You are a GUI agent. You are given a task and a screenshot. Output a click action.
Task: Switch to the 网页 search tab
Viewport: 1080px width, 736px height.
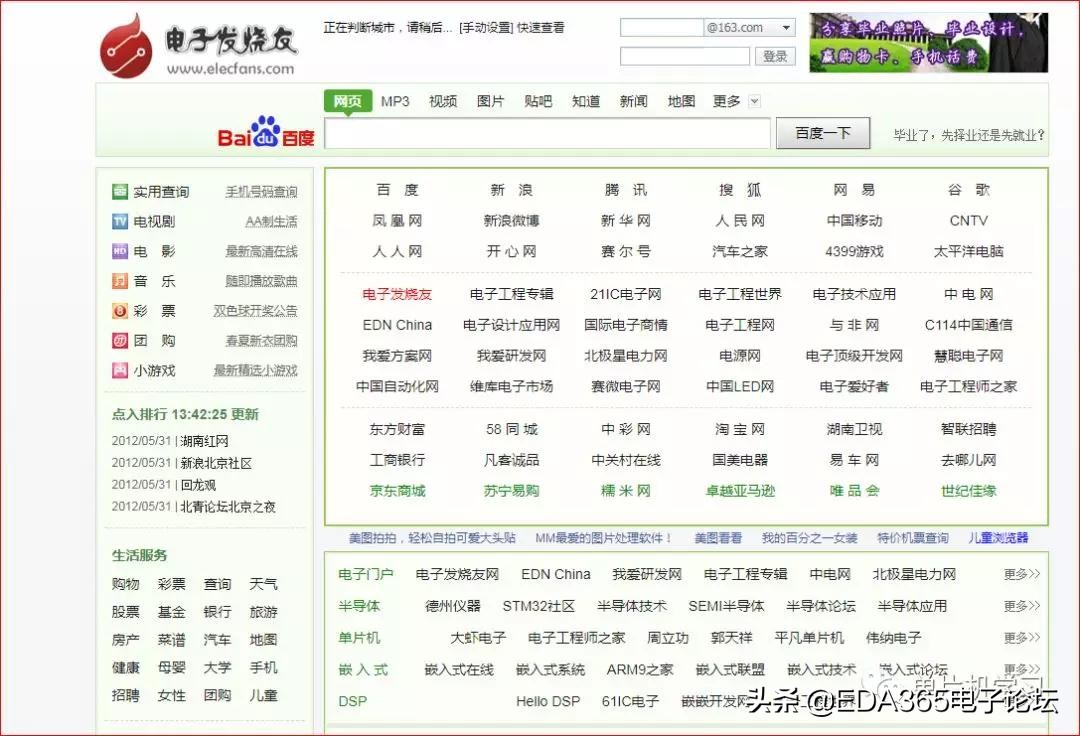click(x=346, y=101)
